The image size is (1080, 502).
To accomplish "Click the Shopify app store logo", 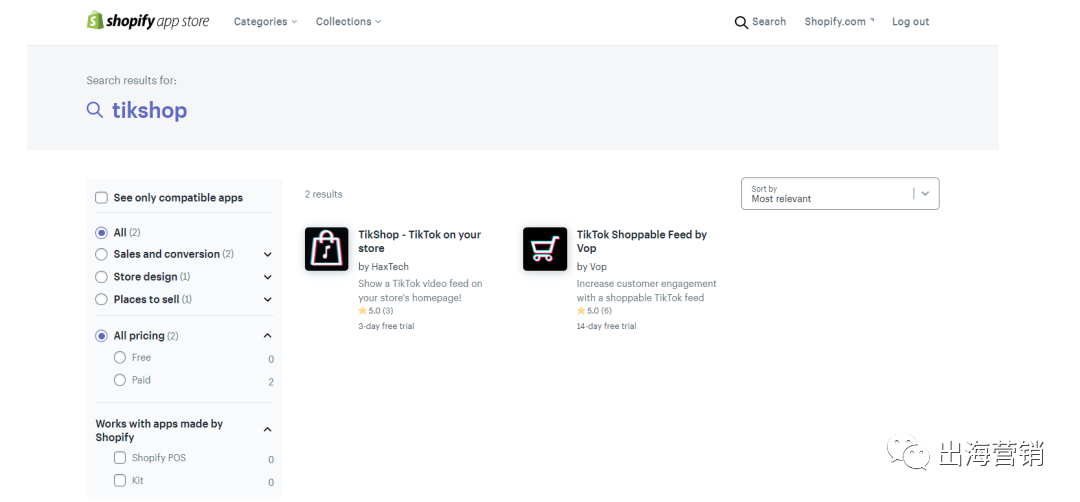I will [147, 21].
